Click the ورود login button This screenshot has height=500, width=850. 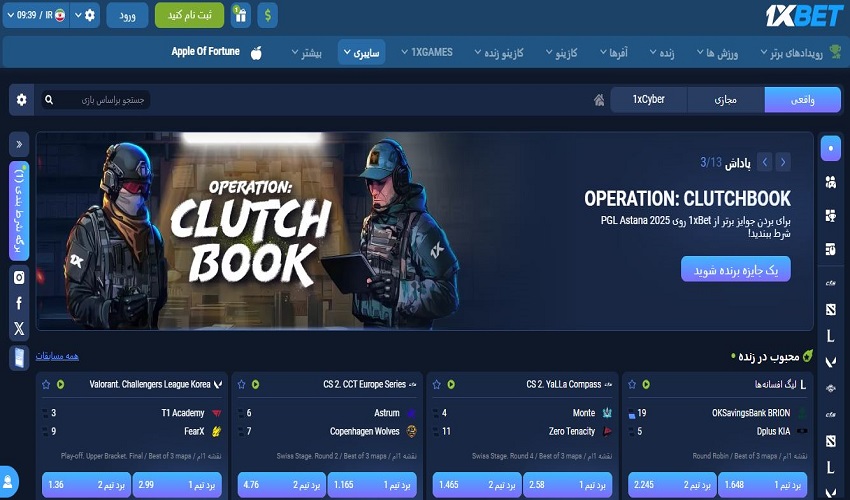[x=127, y=15]
